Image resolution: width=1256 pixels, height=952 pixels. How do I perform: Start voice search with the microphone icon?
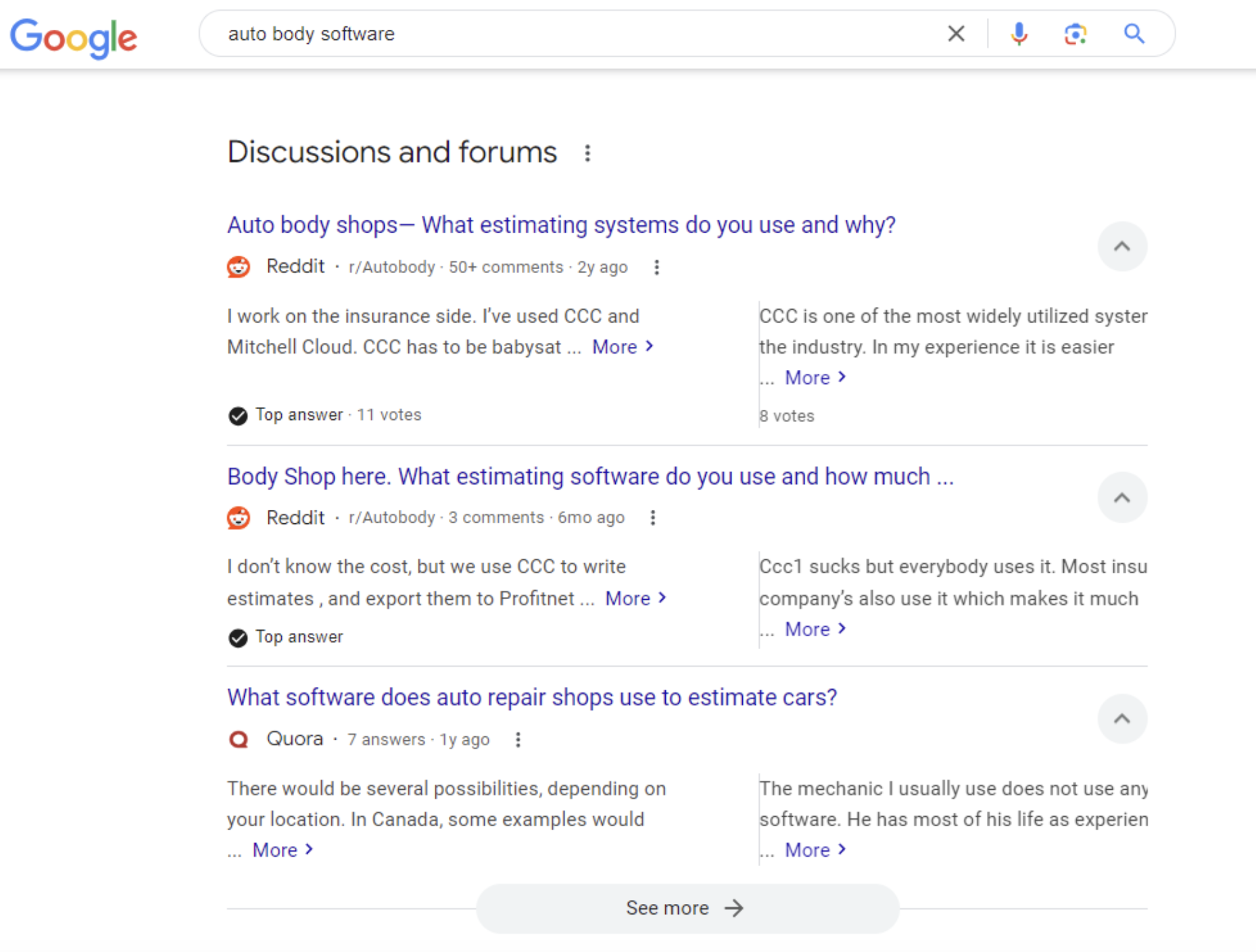tap(1018, 33)
